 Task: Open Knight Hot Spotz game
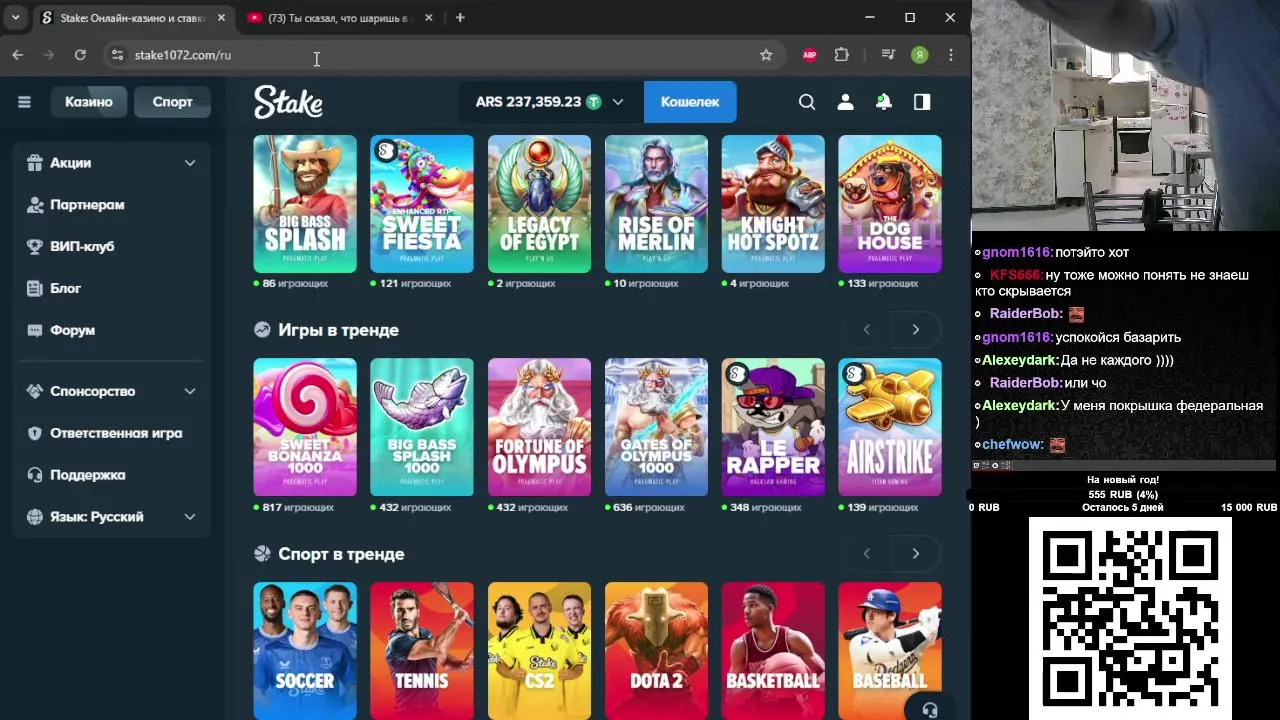tap(773, 204)
